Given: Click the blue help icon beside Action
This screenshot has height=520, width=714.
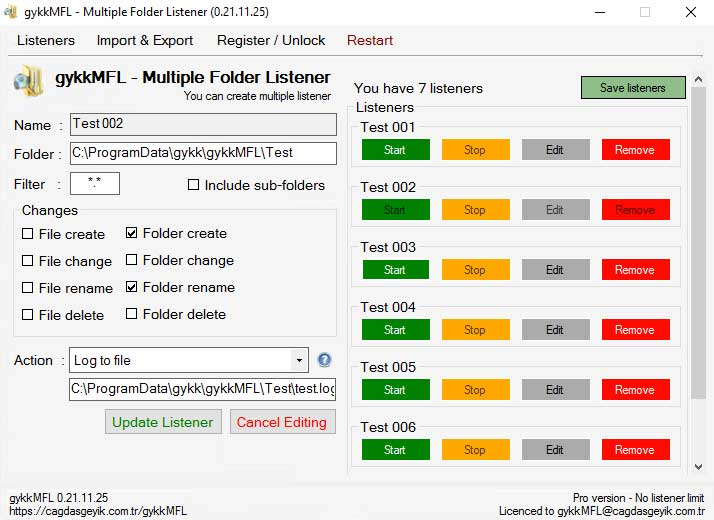Looking at the screenshot, I should click(324, 360).
